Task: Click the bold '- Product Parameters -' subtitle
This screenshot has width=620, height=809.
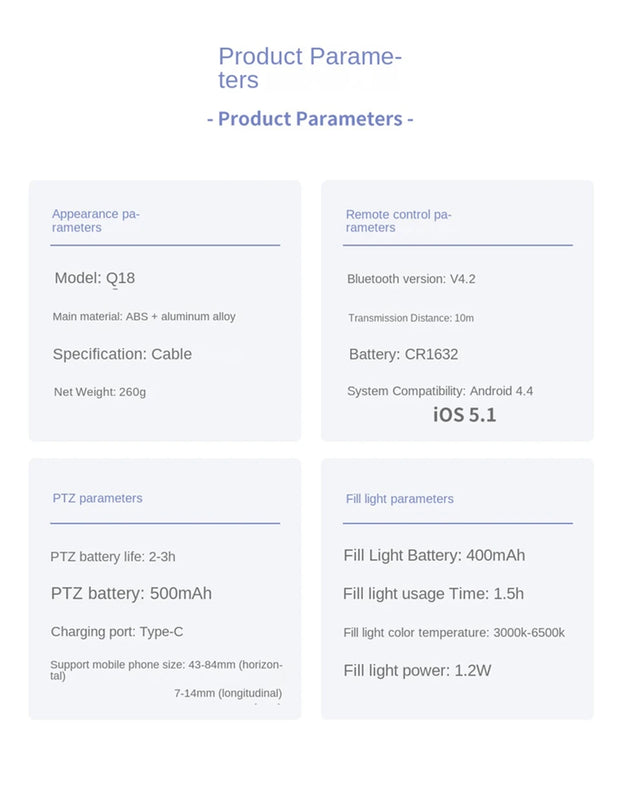Action: click(x=310, y=119)
